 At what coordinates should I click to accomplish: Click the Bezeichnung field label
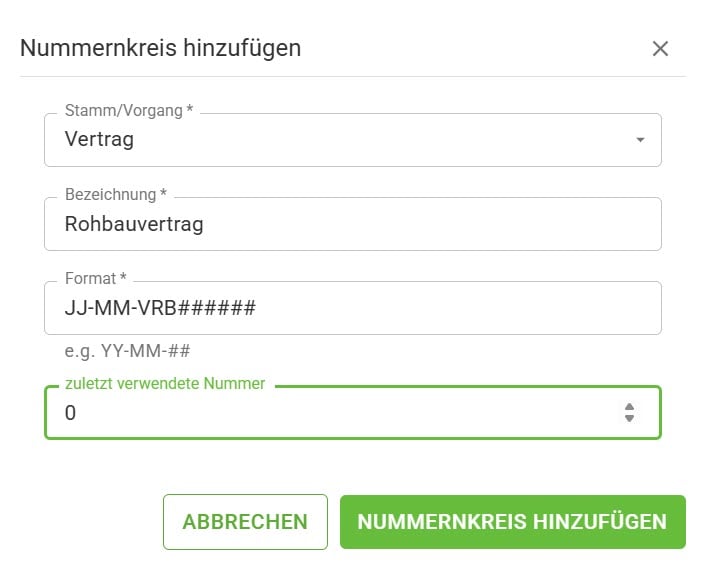pyautogui.click(x=115, y=194)
